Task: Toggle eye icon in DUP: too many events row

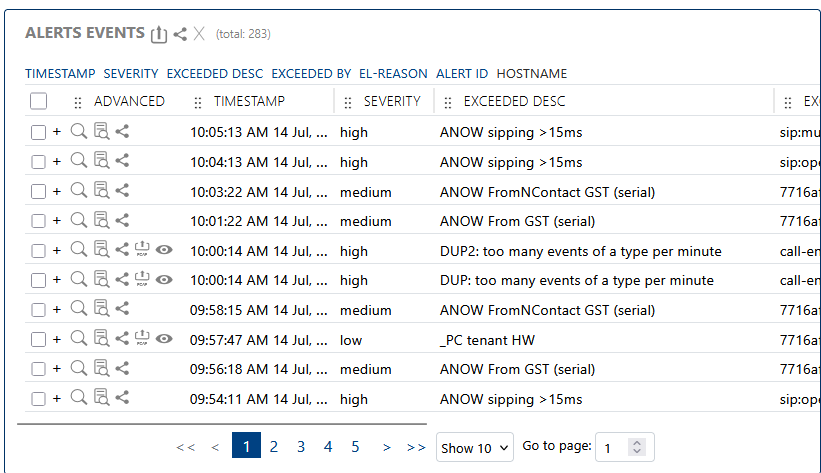Action: (164, 280)
